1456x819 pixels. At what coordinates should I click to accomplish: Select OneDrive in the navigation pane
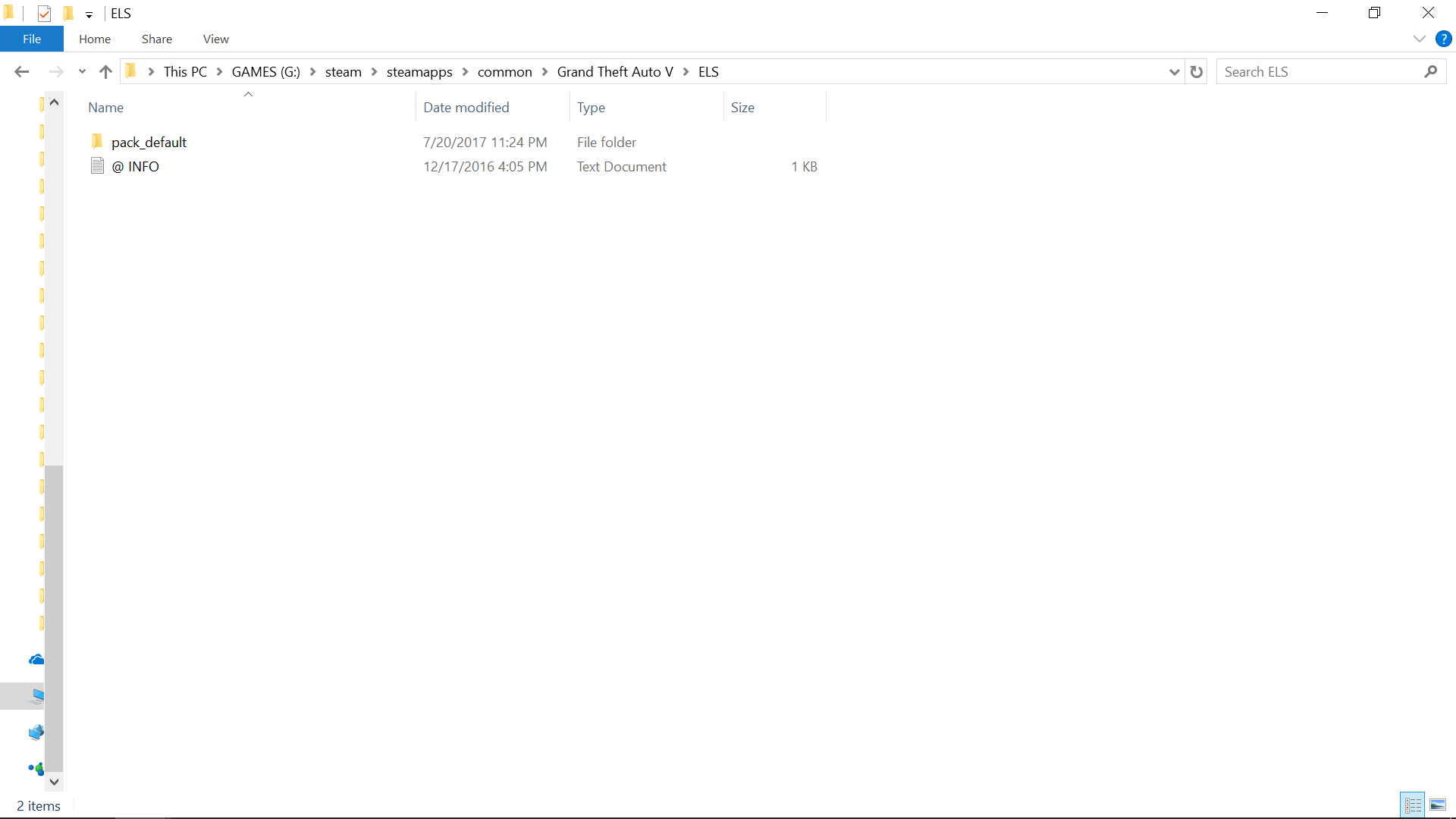pyautogui.click(x=36, y=660)
